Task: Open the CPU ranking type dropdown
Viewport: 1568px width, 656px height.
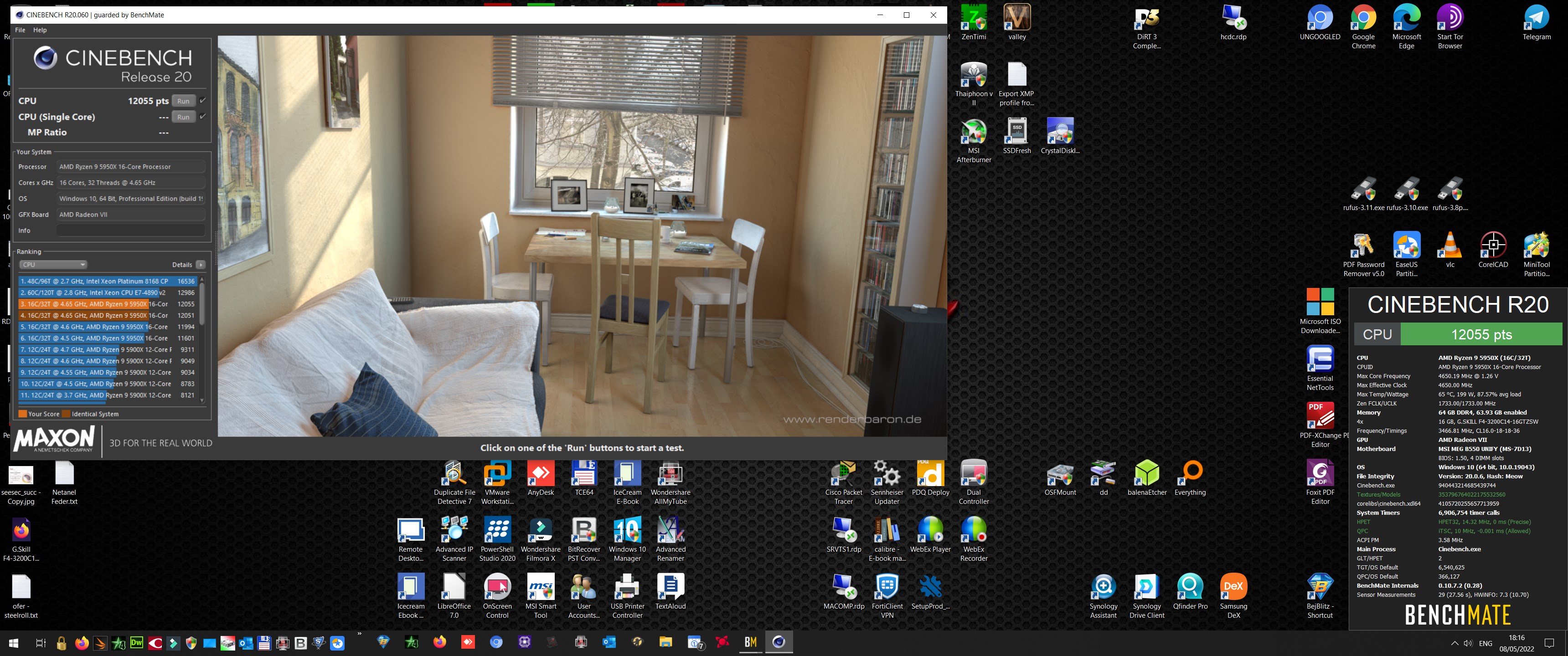Action: (53, 265)
